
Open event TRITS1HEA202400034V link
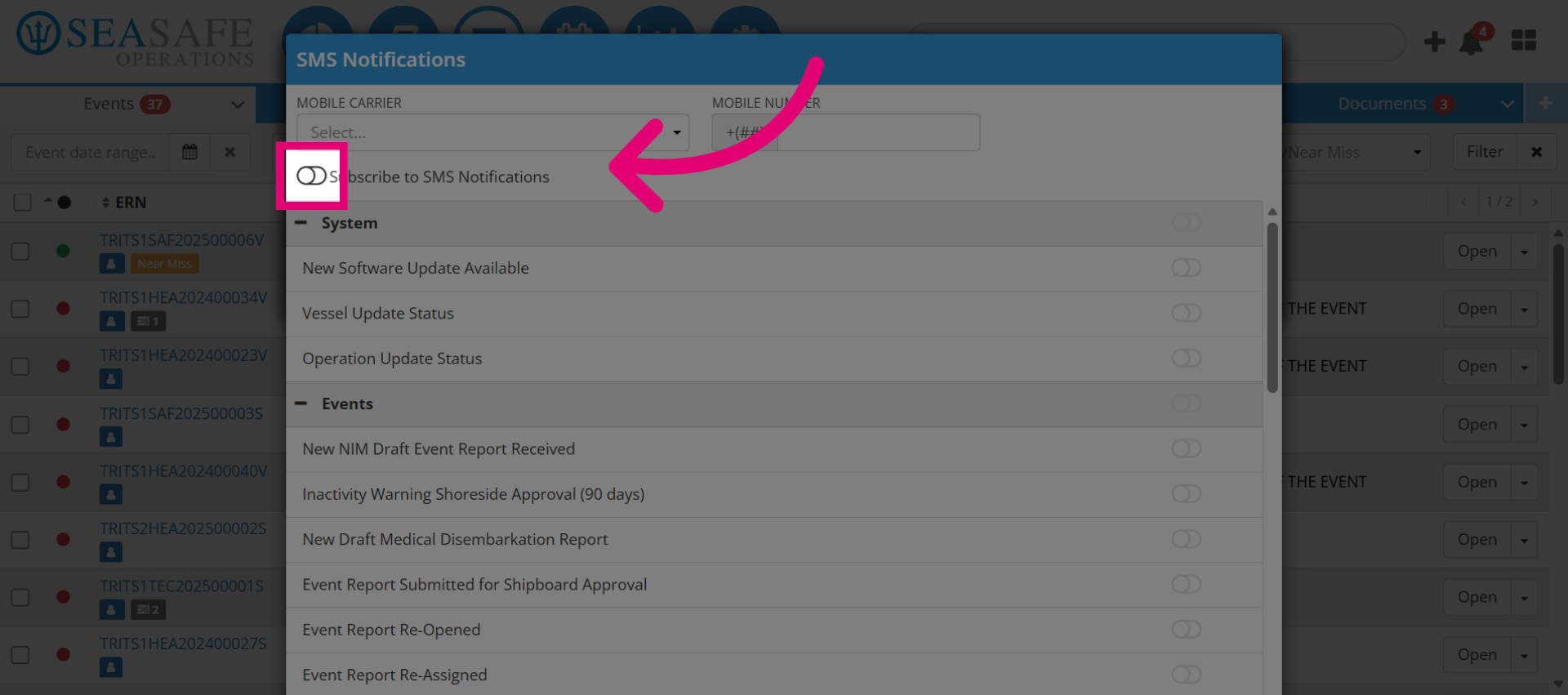[183, 297]
